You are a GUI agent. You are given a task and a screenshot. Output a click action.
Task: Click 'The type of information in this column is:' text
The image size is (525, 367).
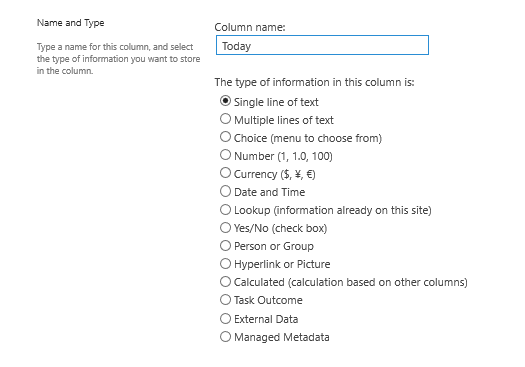[314, 82]
